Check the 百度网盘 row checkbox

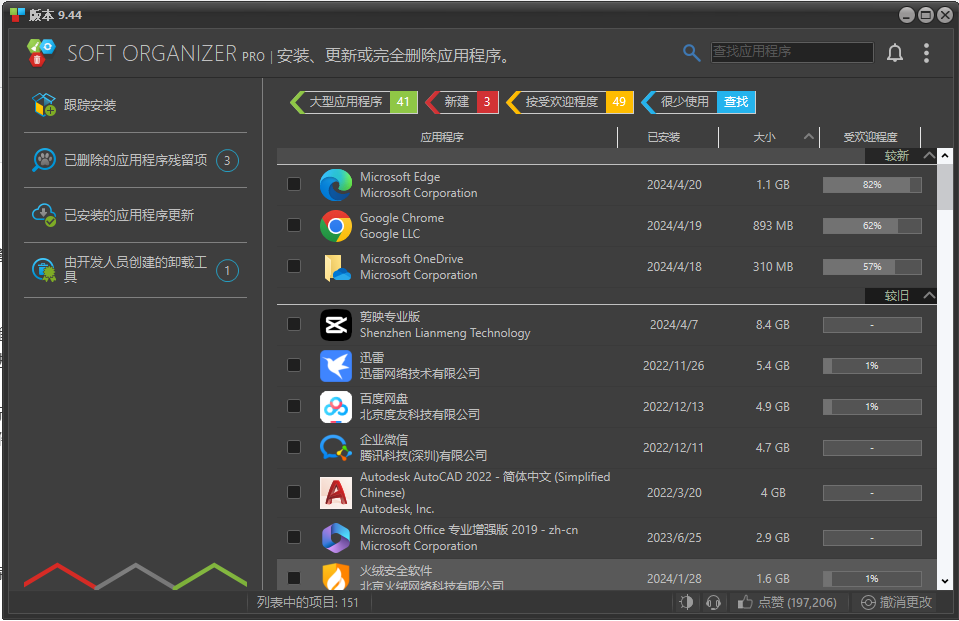pyautogui.click(x=294, y=406)
